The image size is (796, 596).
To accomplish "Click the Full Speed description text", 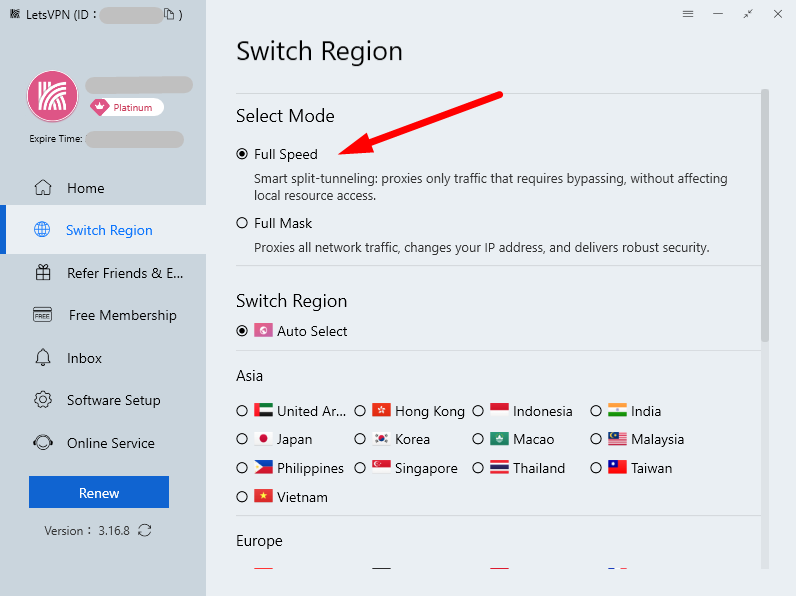I will click(490, 187).
